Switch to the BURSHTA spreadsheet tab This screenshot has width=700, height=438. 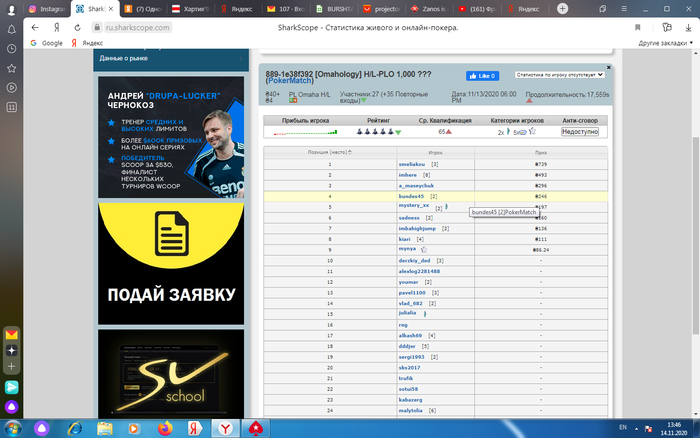click(x=334, y=9)
